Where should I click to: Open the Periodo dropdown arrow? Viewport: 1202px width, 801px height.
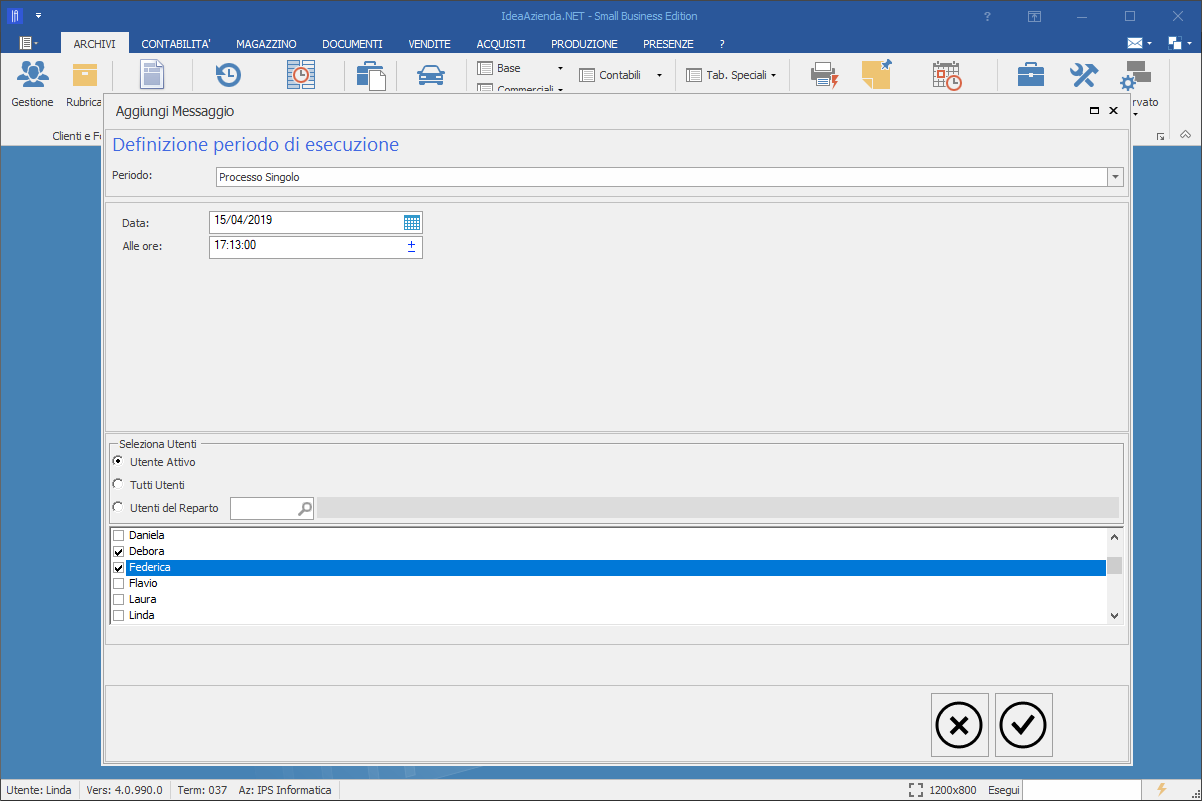point(1115,177)
